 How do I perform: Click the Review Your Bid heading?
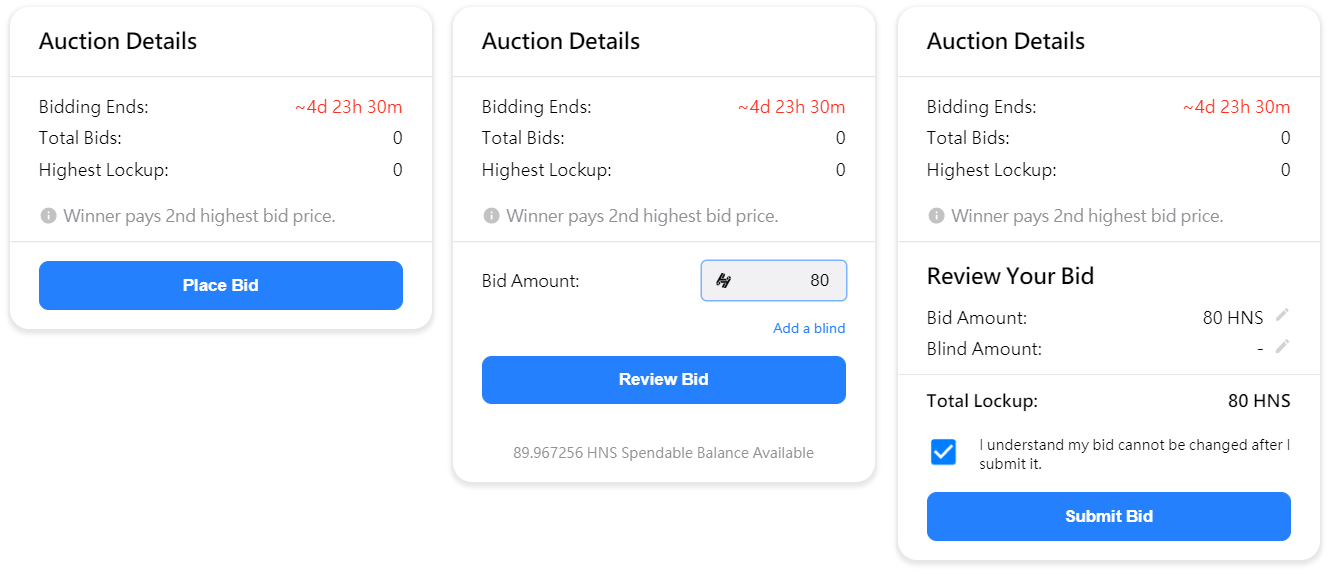(x=1010, y=277)
